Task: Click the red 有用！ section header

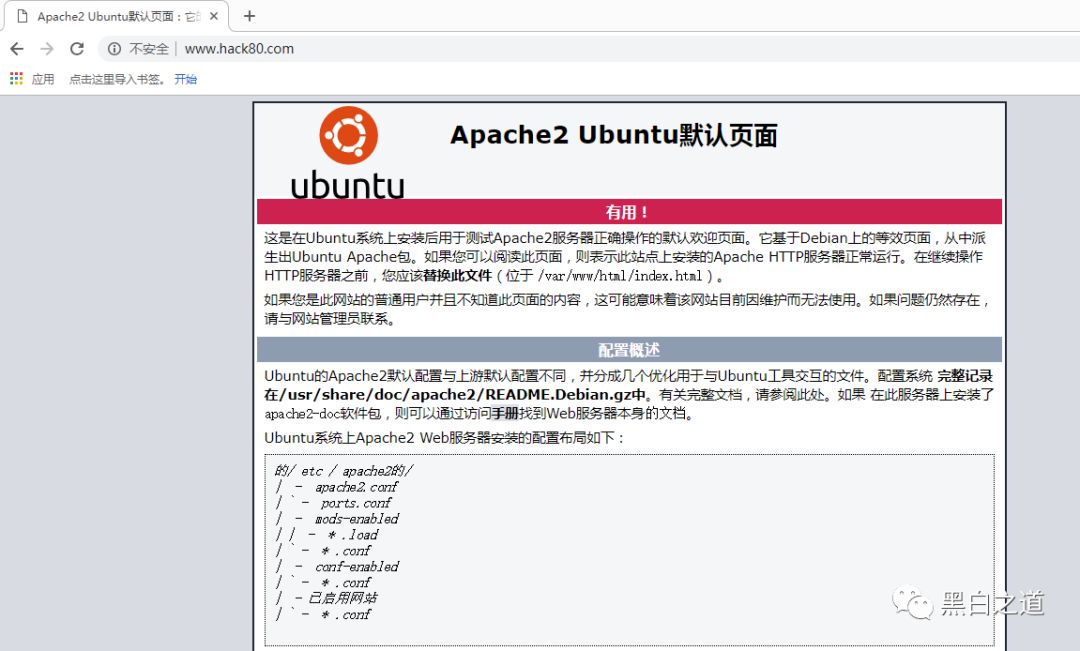Action: 629,211
